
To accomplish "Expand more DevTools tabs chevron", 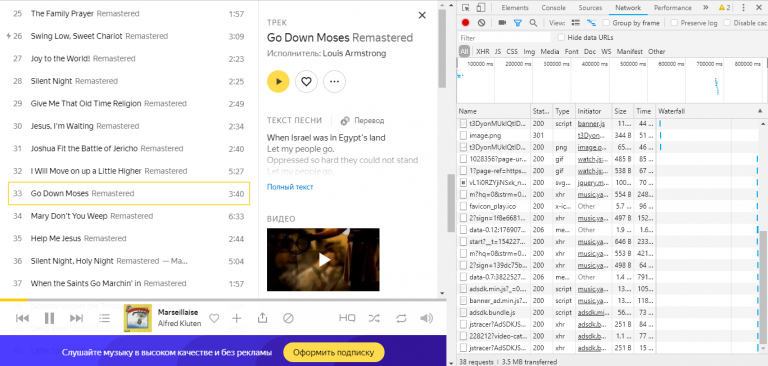I will tap(705, 7).
